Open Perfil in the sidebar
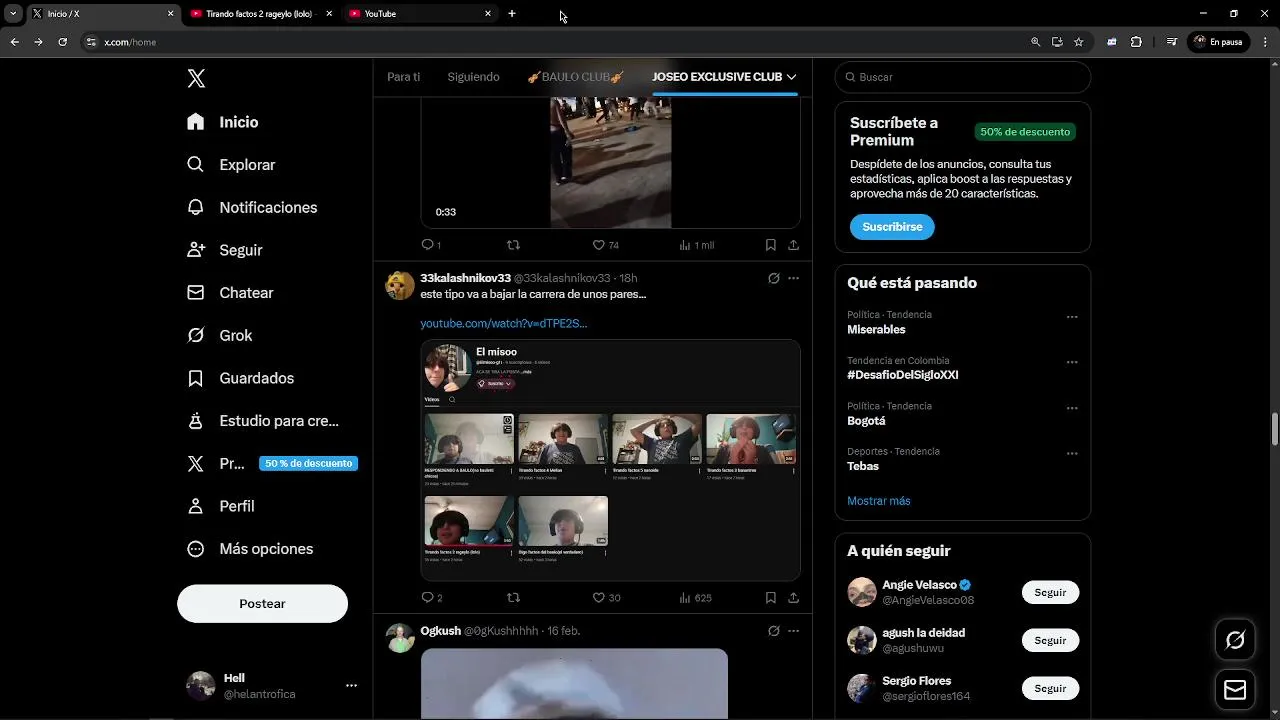 pyautogui.click(x=221, y=506)
